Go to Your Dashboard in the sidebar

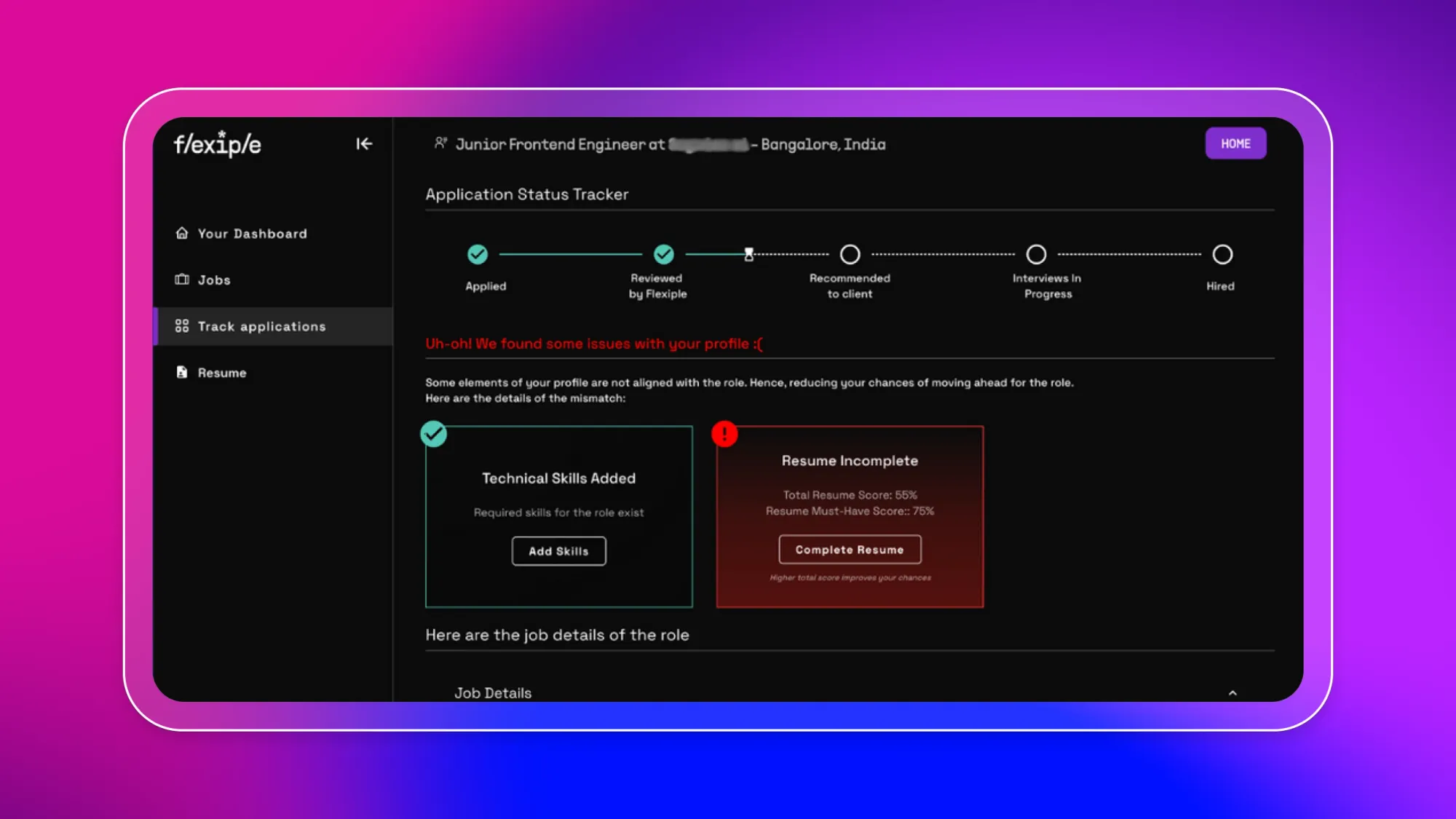pyautogui.click(x=253, y=233)
